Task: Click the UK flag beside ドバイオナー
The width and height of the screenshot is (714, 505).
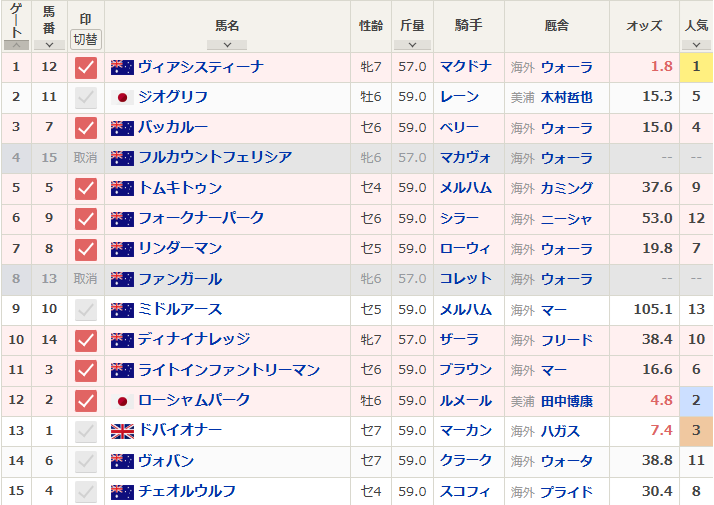Action: 122,431
